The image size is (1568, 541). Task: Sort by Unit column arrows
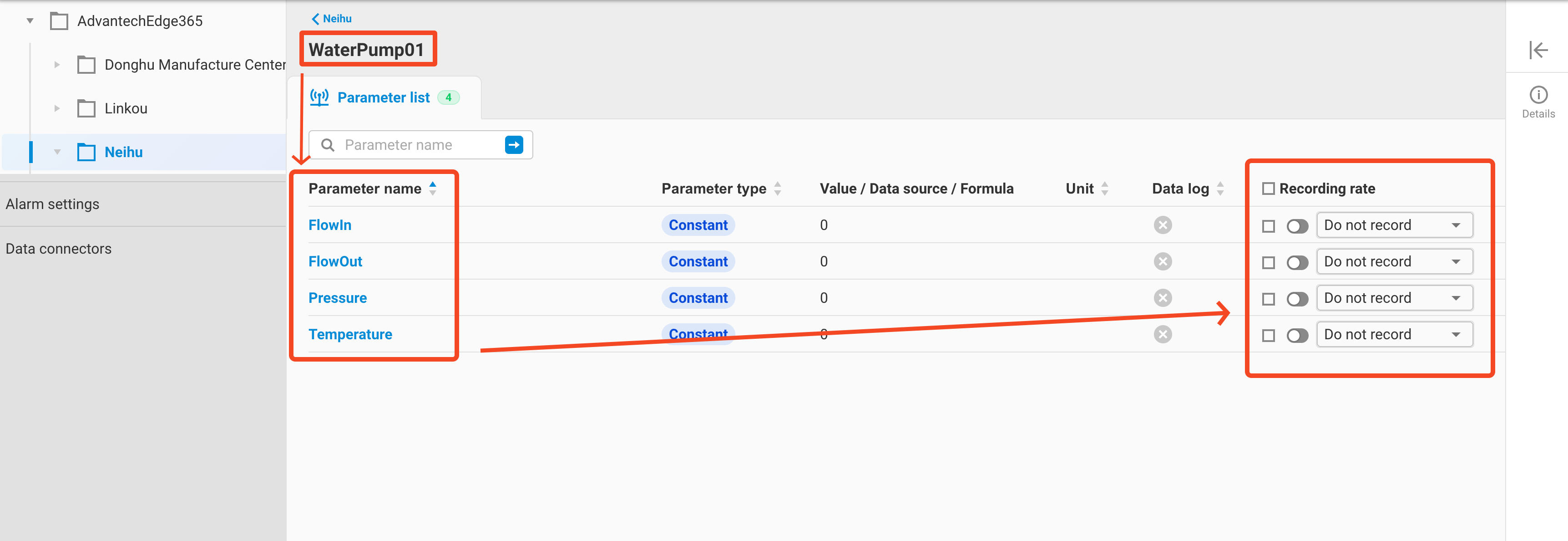point(1104,189)
